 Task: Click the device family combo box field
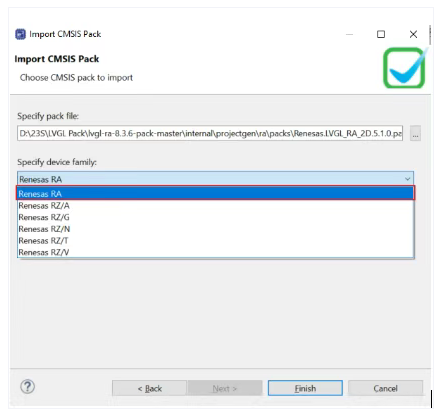coord(215,179)
